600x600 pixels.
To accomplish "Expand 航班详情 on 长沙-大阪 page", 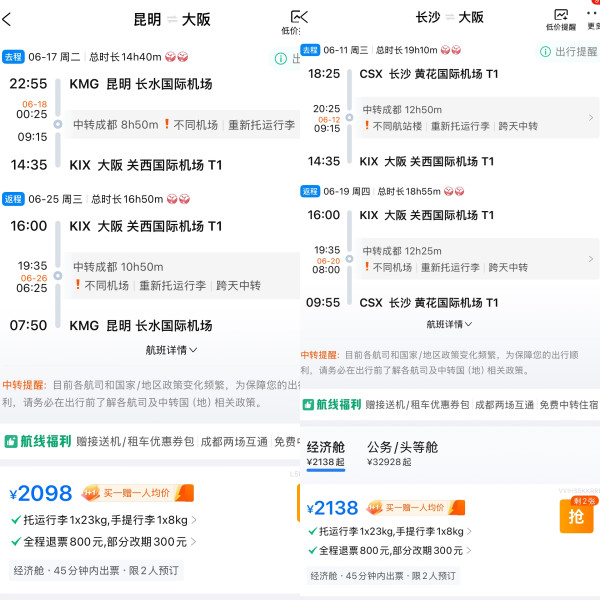I will pos(449,324).
